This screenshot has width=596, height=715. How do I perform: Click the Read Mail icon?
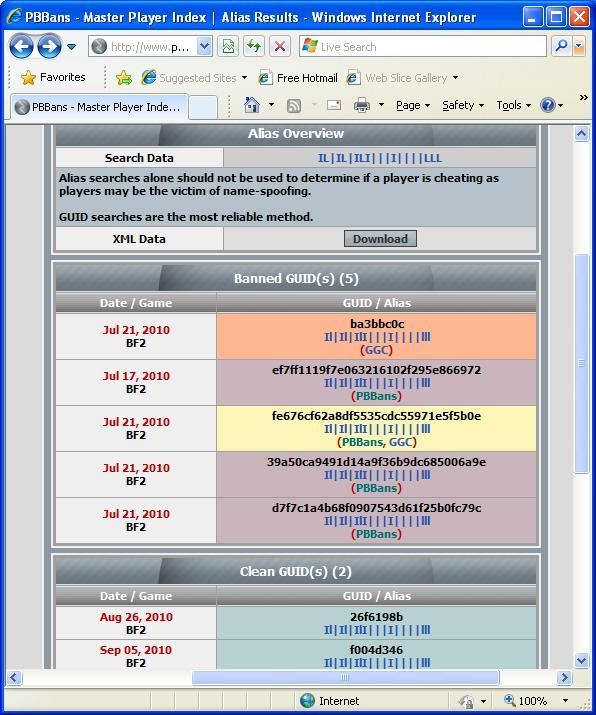(x=334, y=106)
